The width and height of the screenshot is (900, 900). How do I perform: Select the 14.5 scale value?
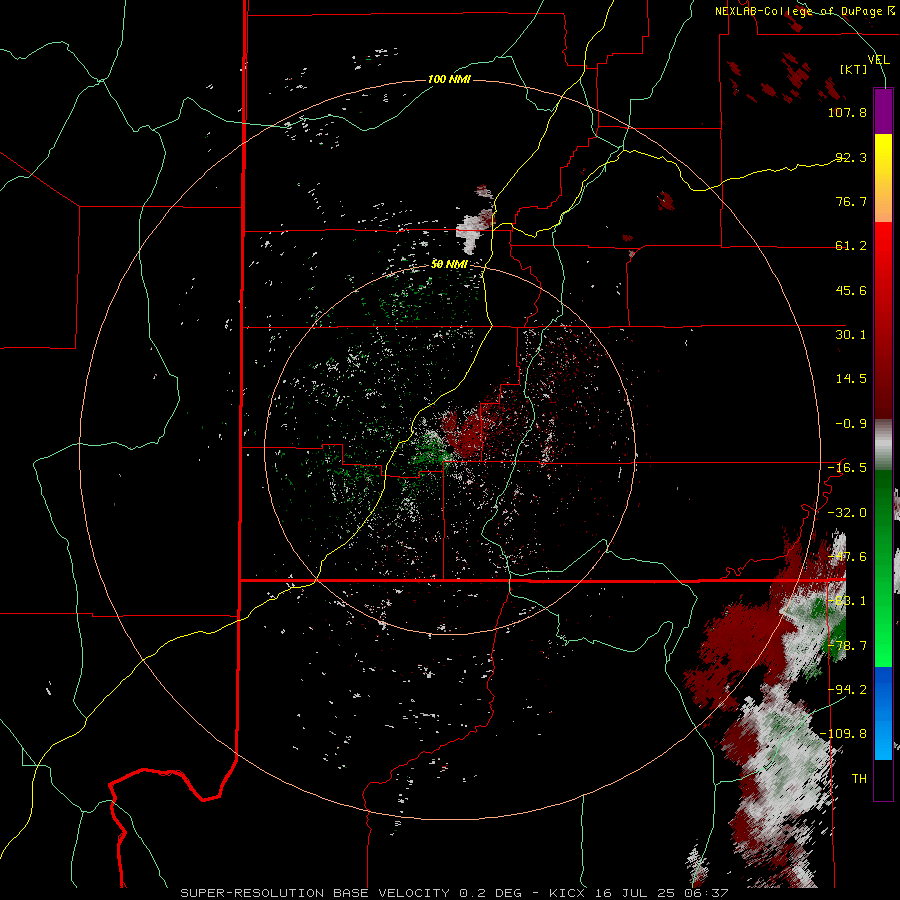(851, 379)
